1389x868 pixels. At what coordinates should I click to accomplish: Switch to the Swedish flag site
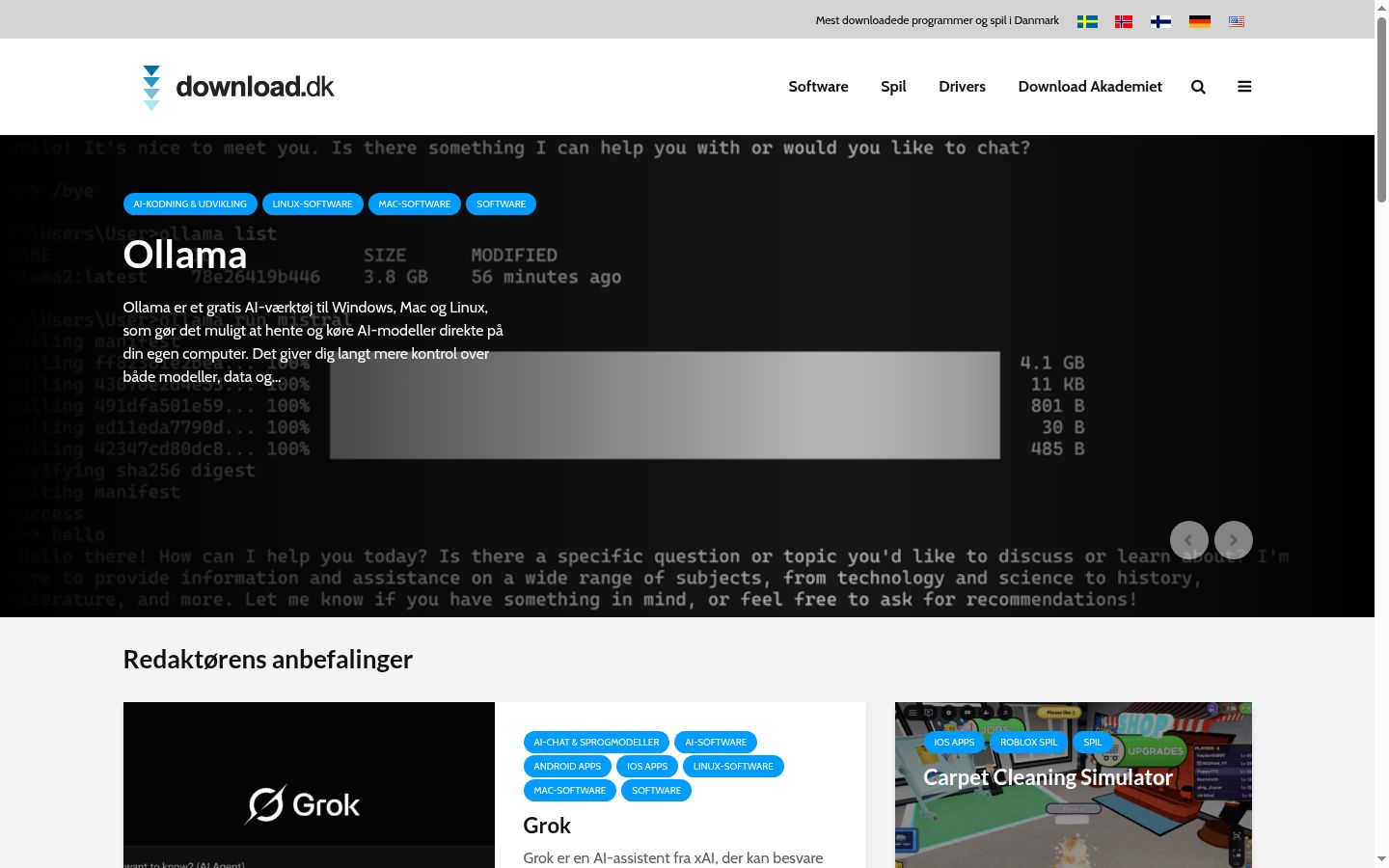pos(1087,21)
